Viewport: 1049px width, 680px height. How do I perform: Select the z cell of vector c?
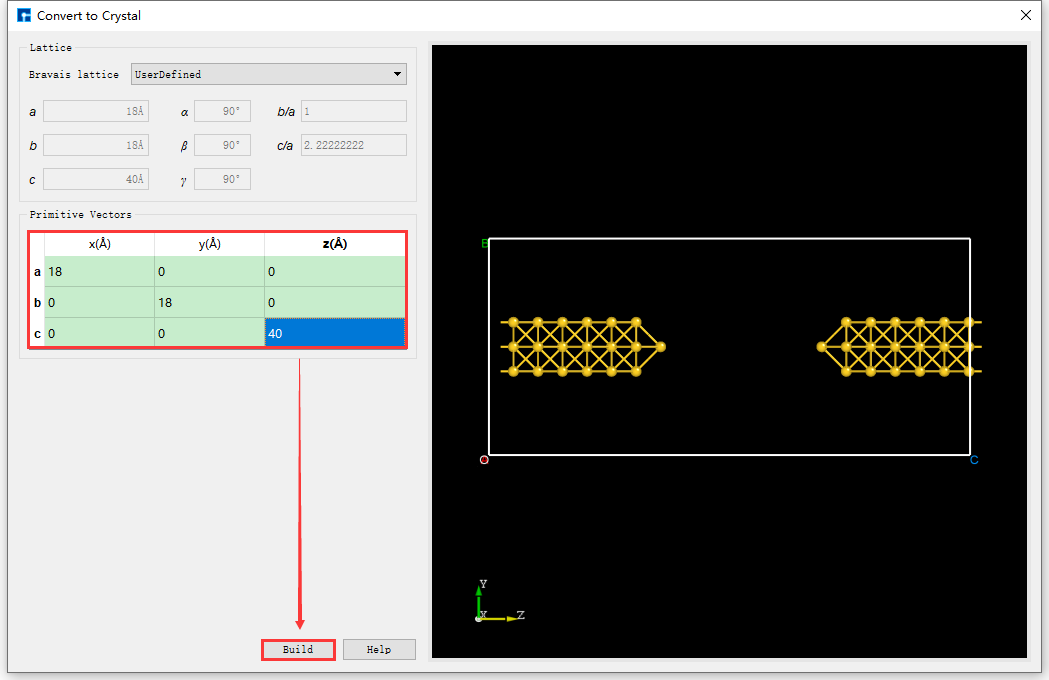pos(334,333)
